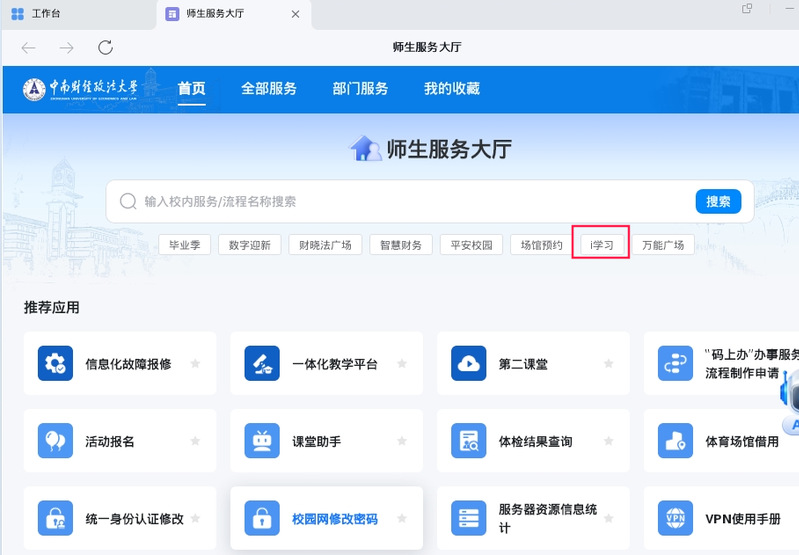Toggle the star on 一体化教学平台
The width and height of the screenshot is (799, 555).
click(402, 364)
